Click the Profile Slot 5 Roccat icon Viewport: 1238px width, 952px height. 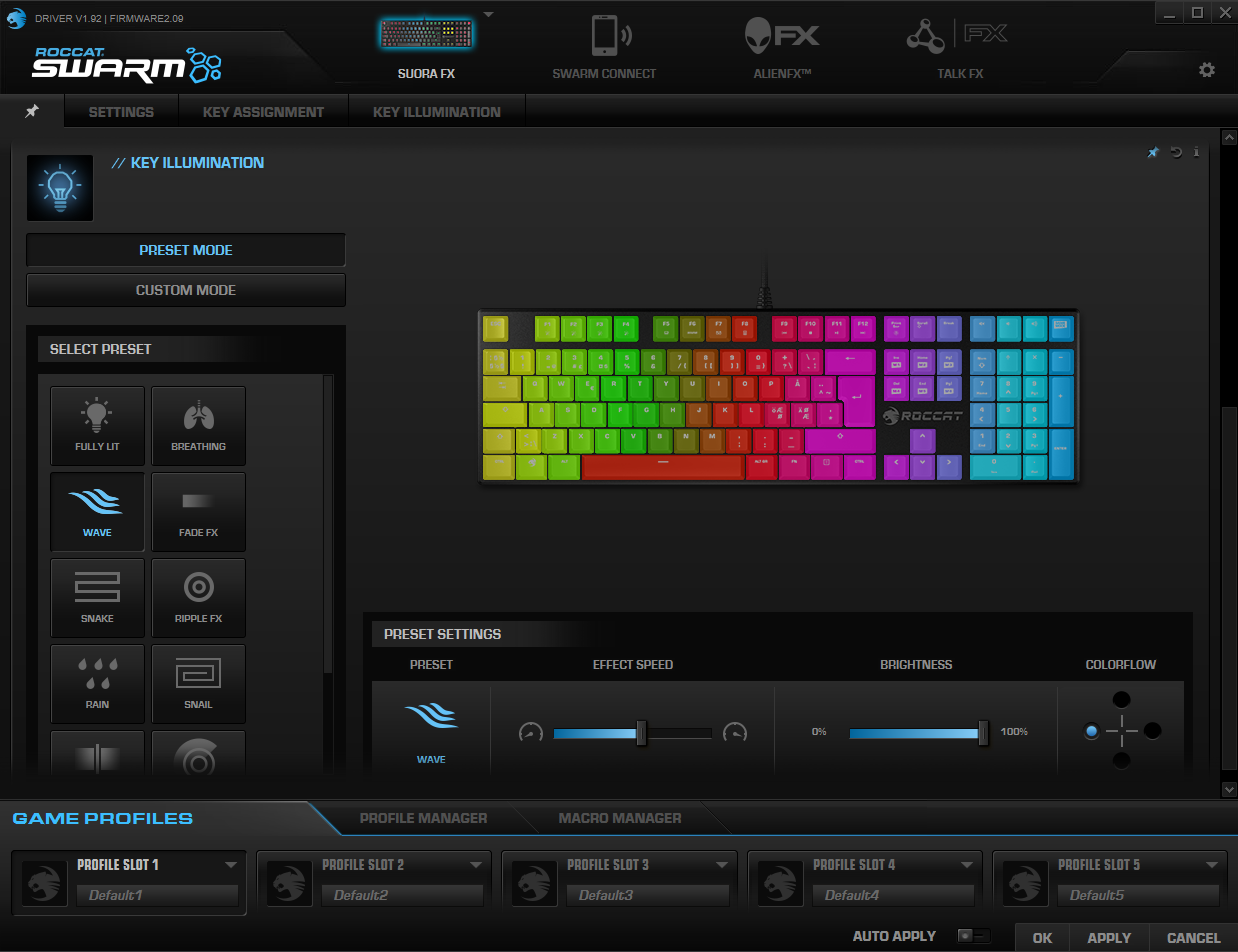point(1025,883)
